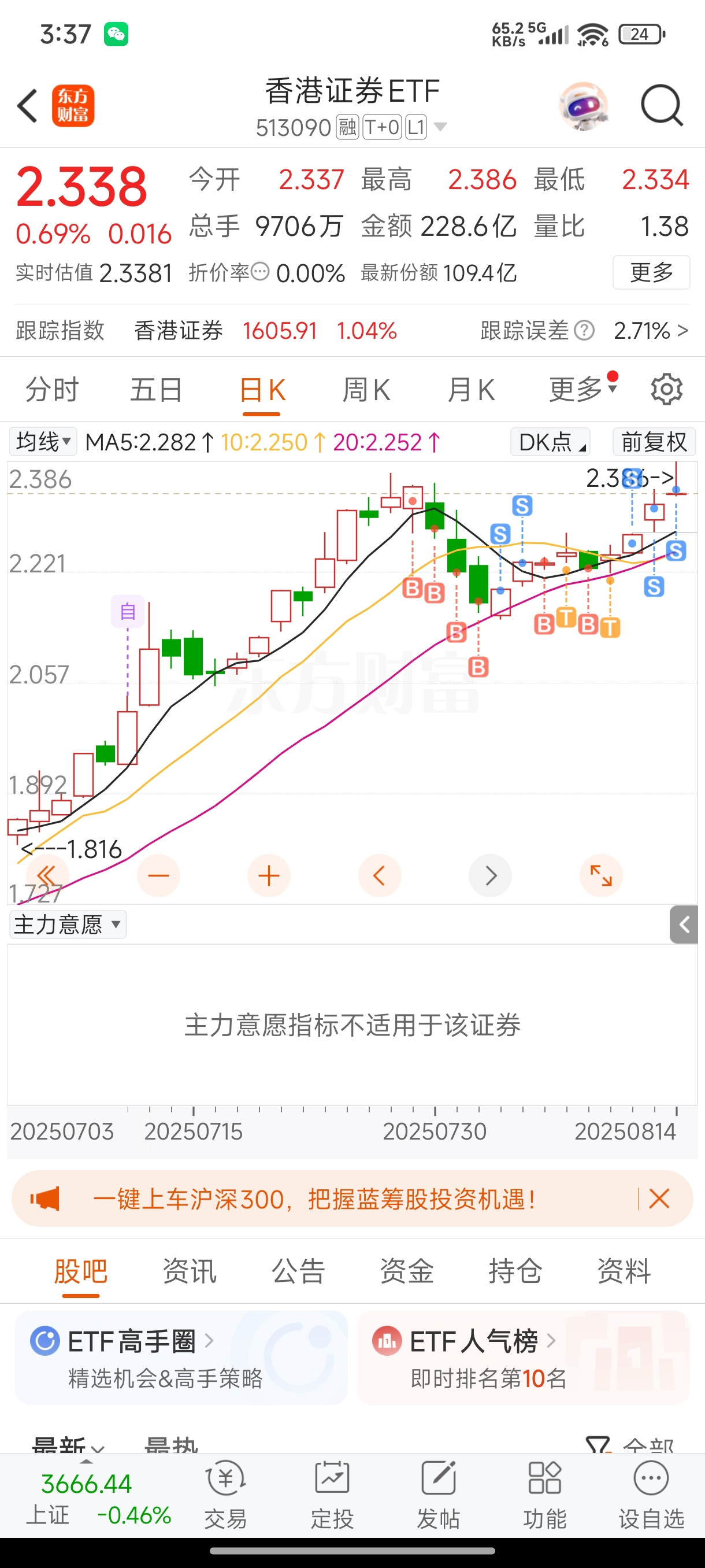Select the 股吧 forum tab

81,1271
